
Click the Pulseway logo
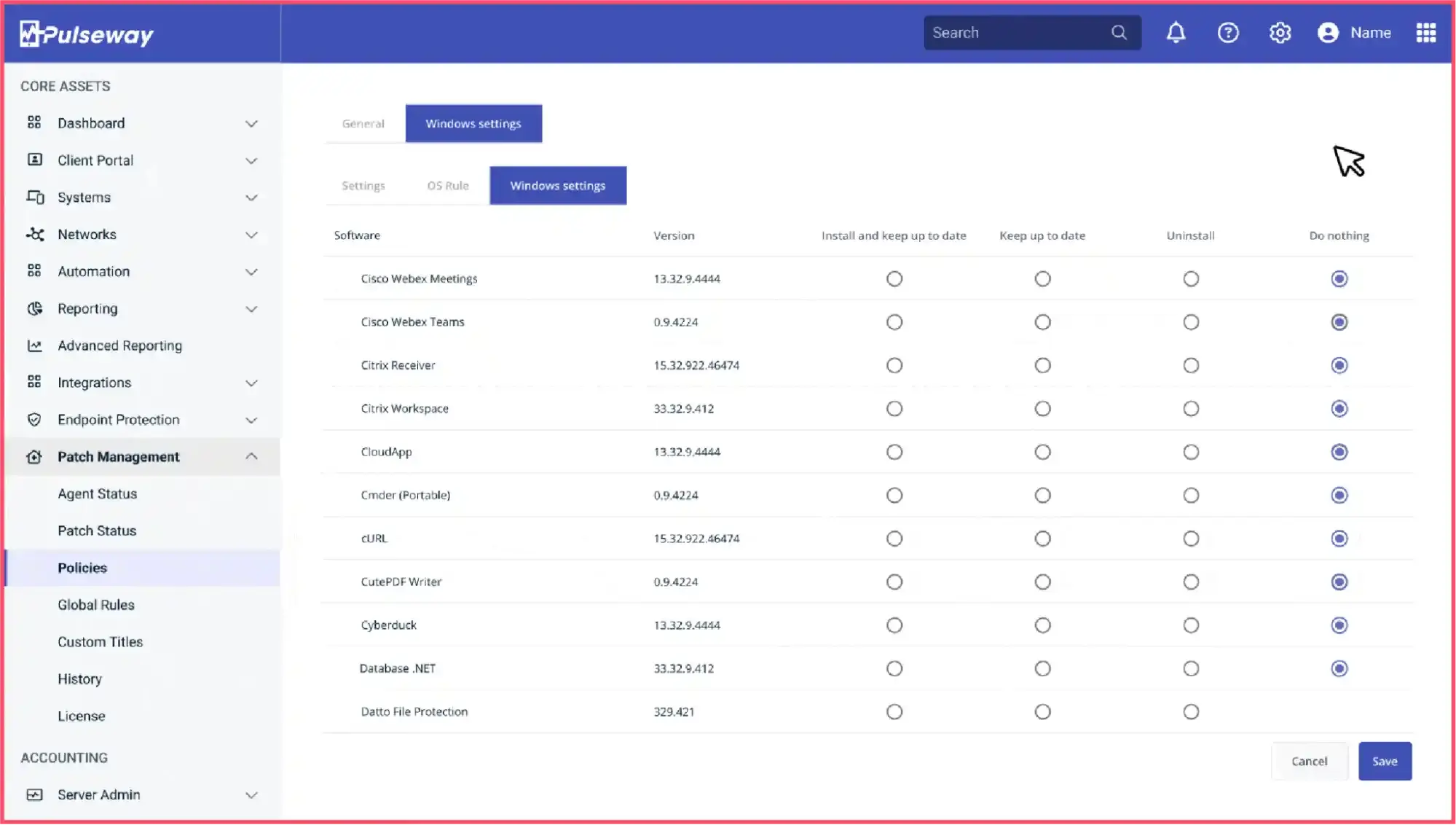tap(85, 33)
